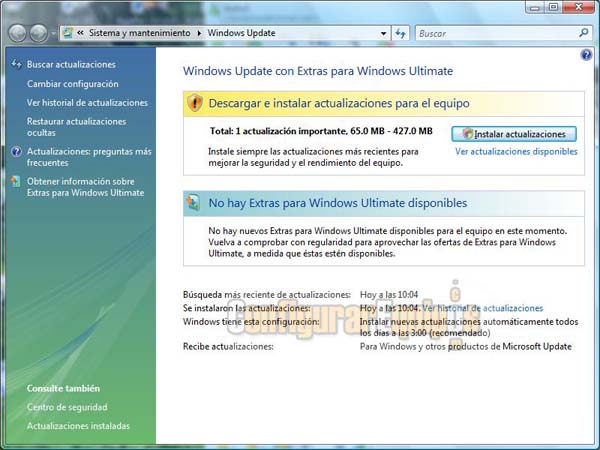The height and width of the screenshot is (450, 600).
Task: Click the heading Windows Update con Extras para Windows Ultimate
Action: [318, 71]
